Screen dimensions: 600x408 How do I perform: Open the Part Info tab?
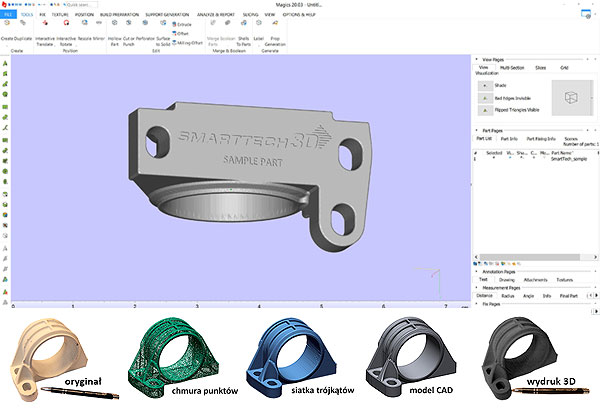[509, 139]
